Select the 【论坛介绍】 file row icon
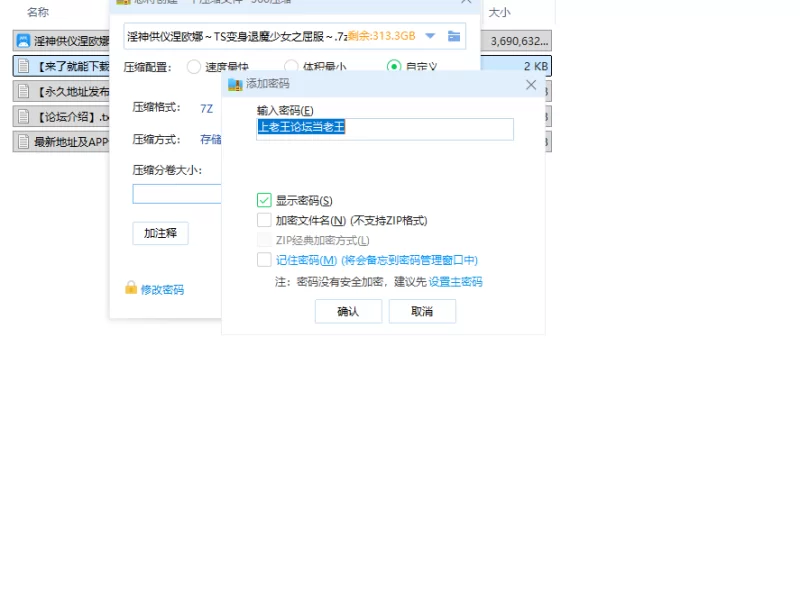 point(23,116)
